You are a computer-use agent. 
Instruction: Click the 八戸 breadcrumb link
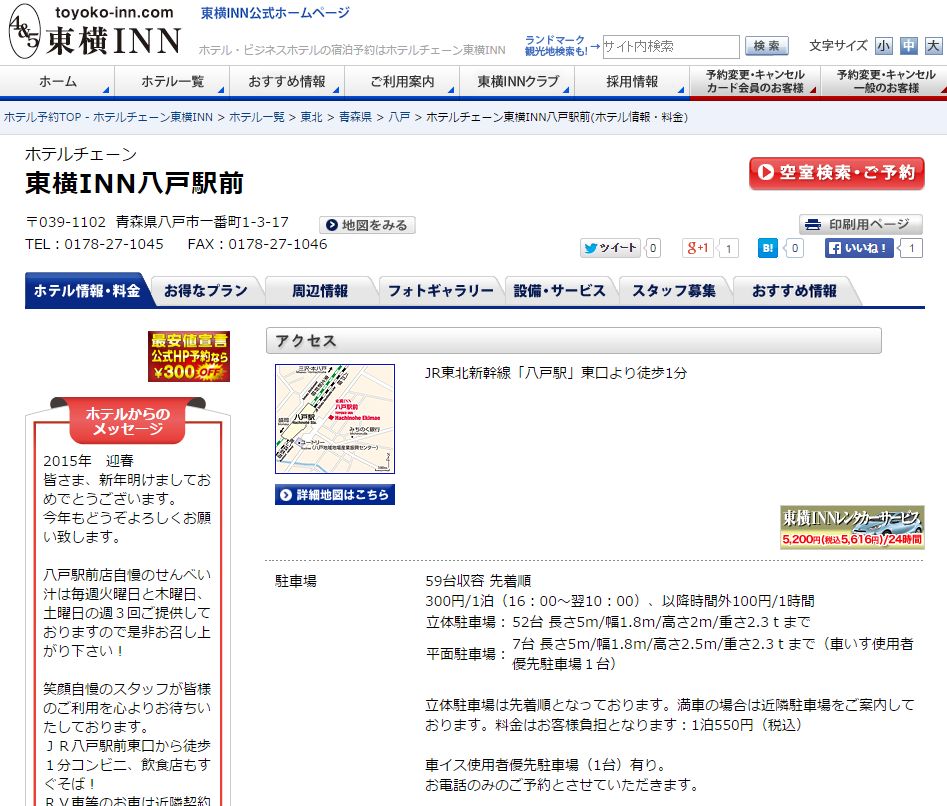399,117
